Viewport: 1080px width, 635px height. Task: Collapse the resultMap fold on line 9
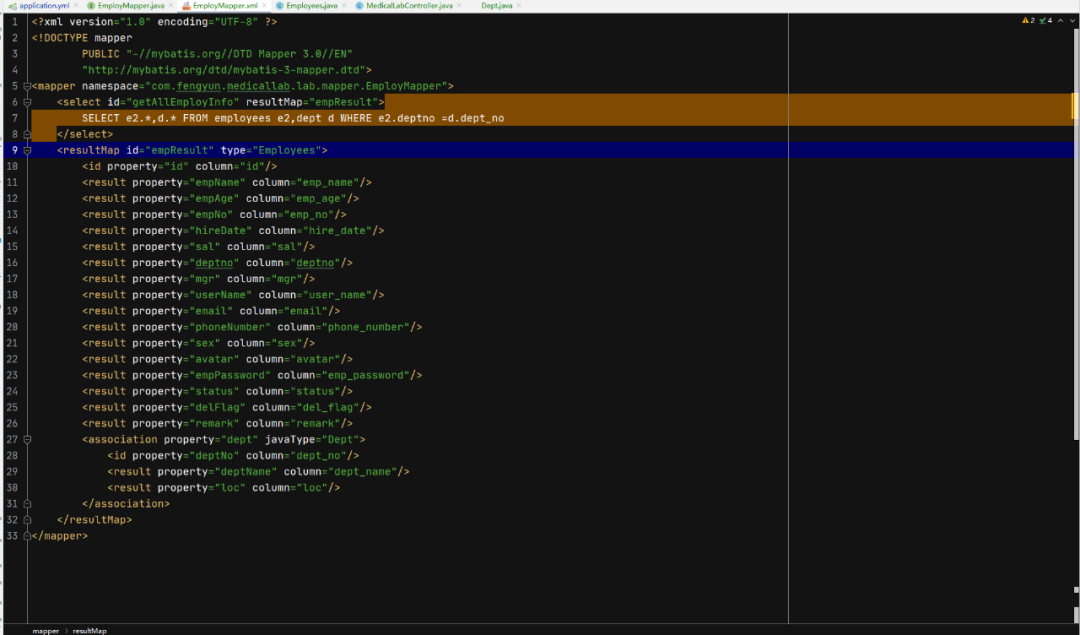tap(27, 150)
